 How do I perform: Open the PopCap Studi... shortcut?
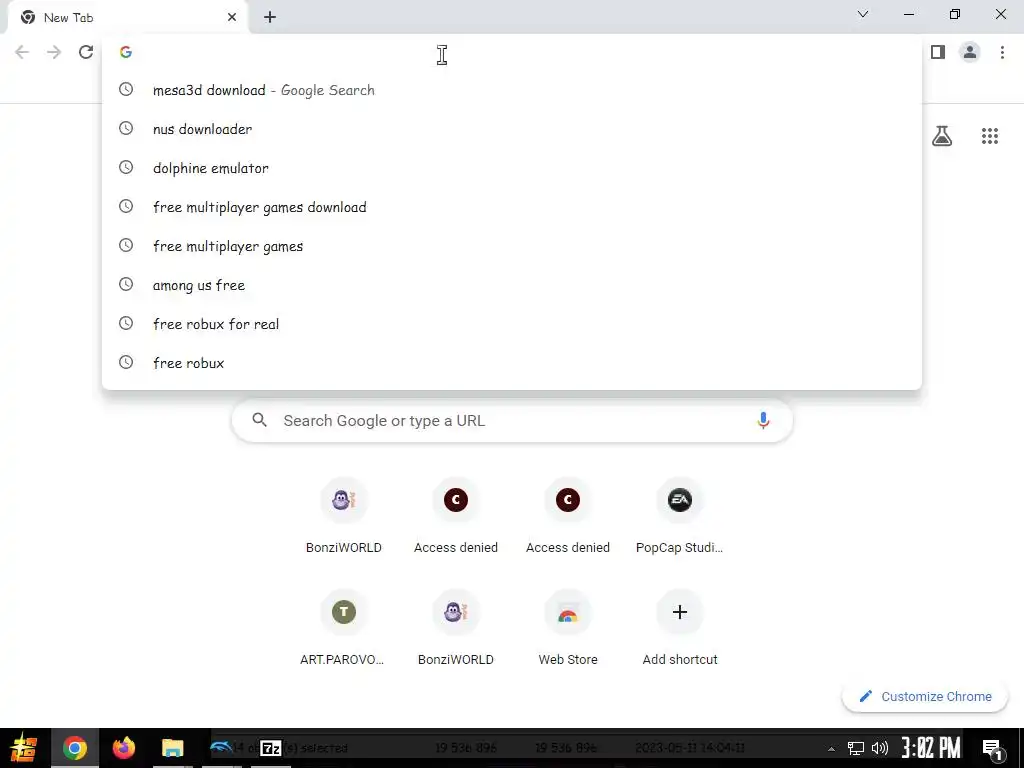[680, 516]
